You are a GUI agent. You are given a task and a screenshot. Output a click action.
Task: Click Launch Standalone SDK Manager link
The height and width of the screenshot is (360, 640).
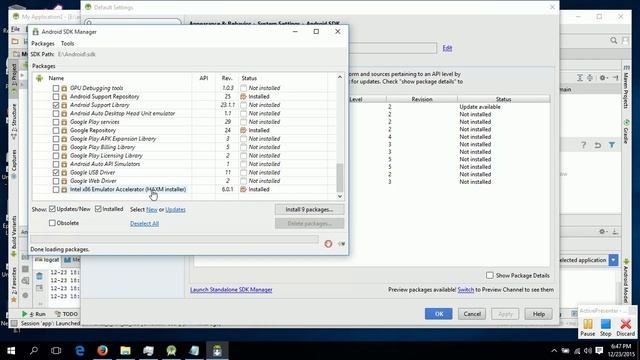pyautogui.click(x=231, y=290)
